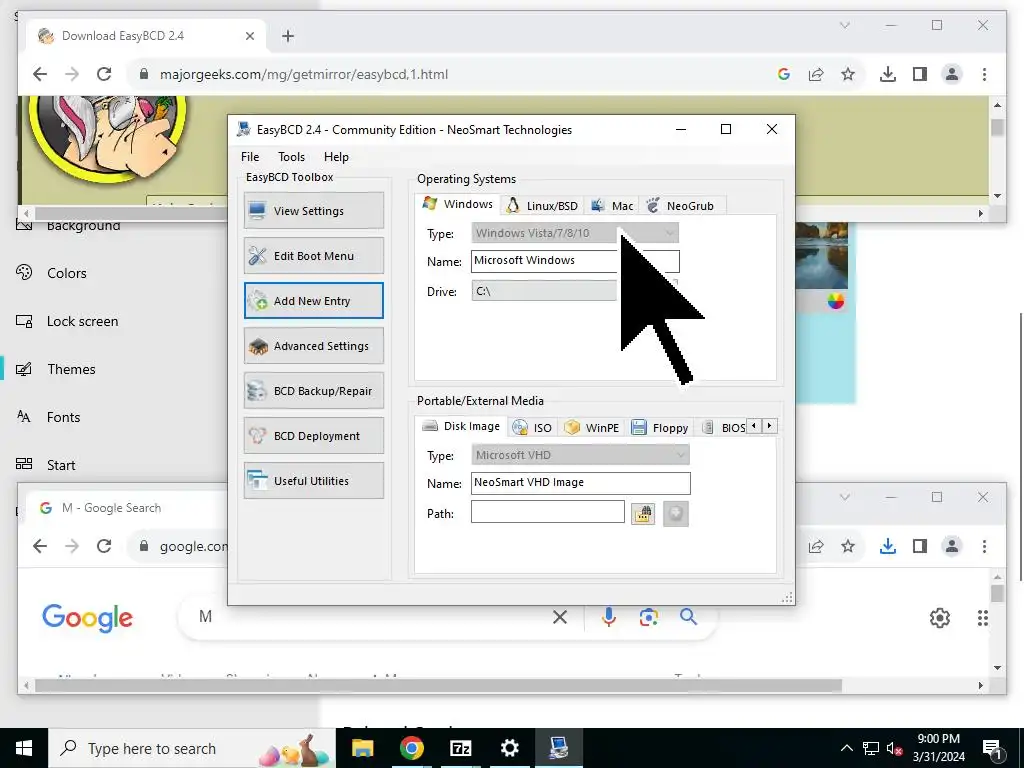This screenshot has width=1024, height=768.
Task: Open the File menu in EasyBCD
Action: tap(249, 157)
